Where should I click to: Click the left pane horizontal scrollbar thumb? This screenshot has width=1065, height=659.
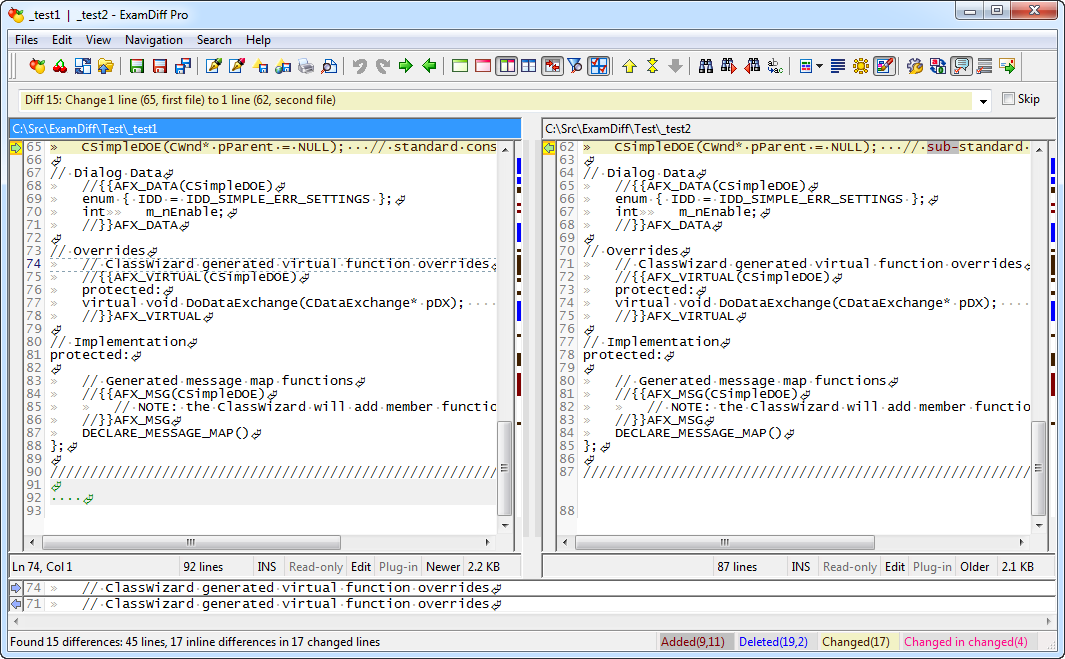point(192,542)
